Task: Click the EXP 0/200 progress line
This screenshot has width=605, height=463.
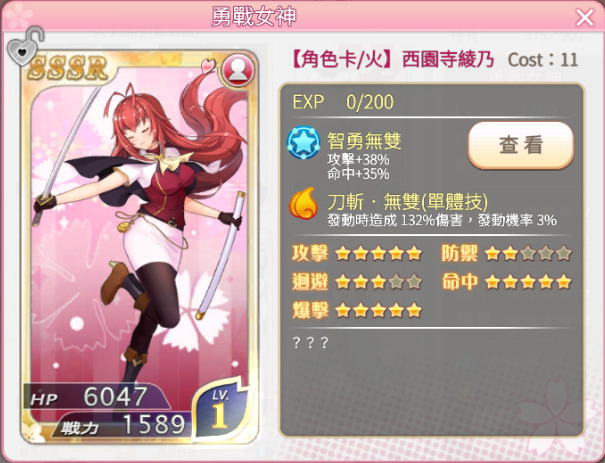Action: coord(343,102)
